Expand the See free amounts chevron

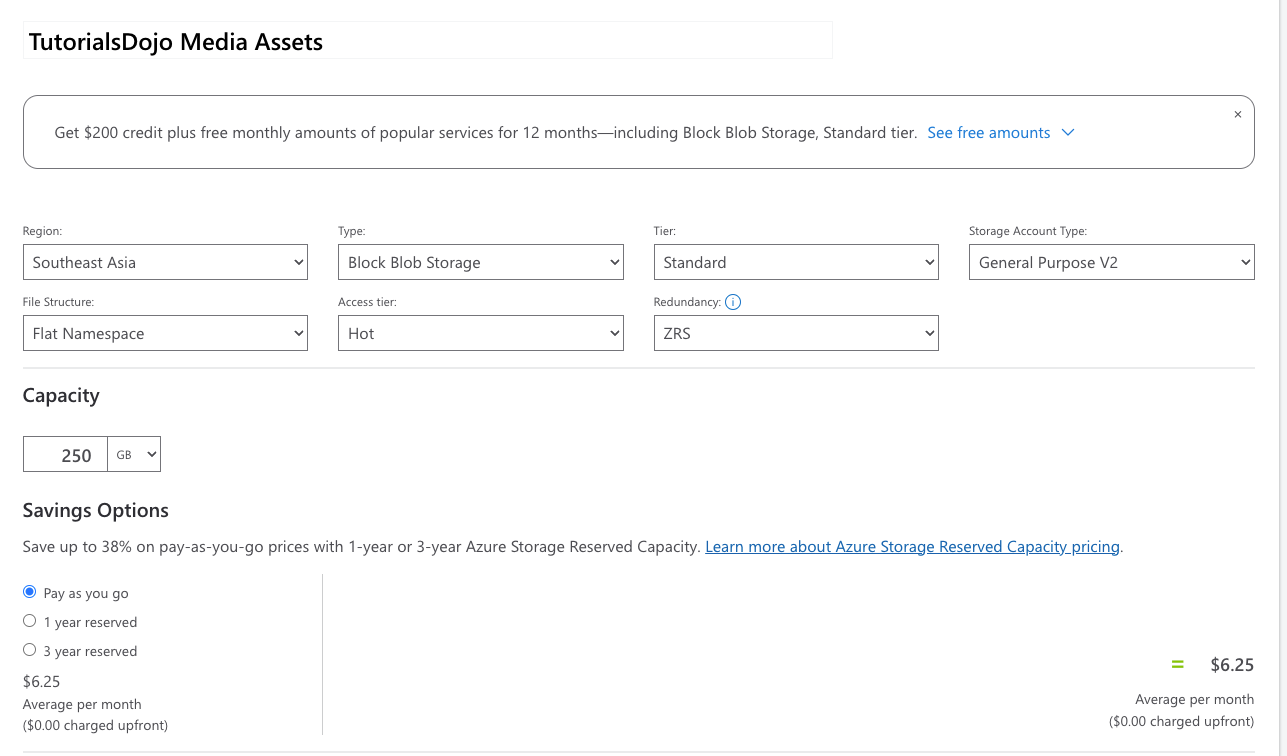[1067, 133]
